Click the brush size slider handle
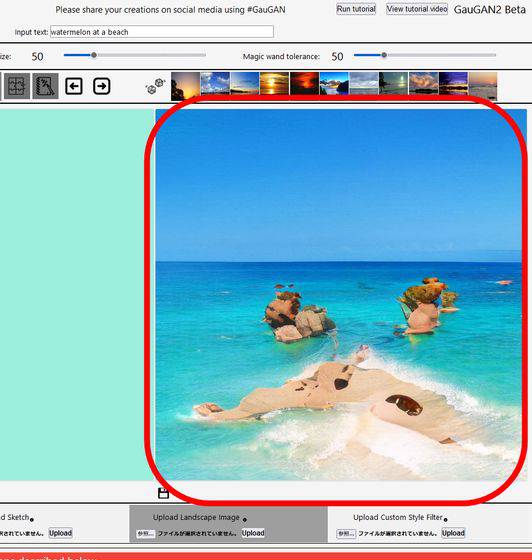Screen dimensions: 532x560 (x=94, y=55)
